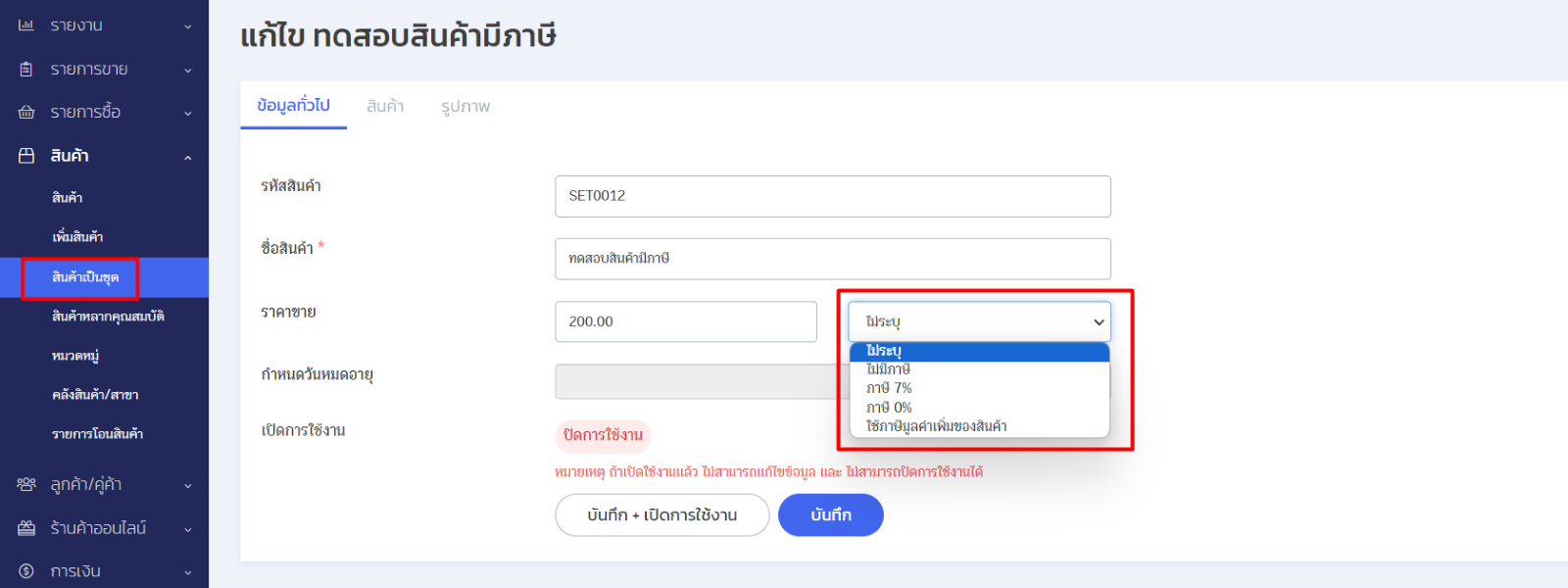Open สินค้าเป็นชุด in the sidebar
Viewport: 1568px width, 588px height.
[85, 277]
